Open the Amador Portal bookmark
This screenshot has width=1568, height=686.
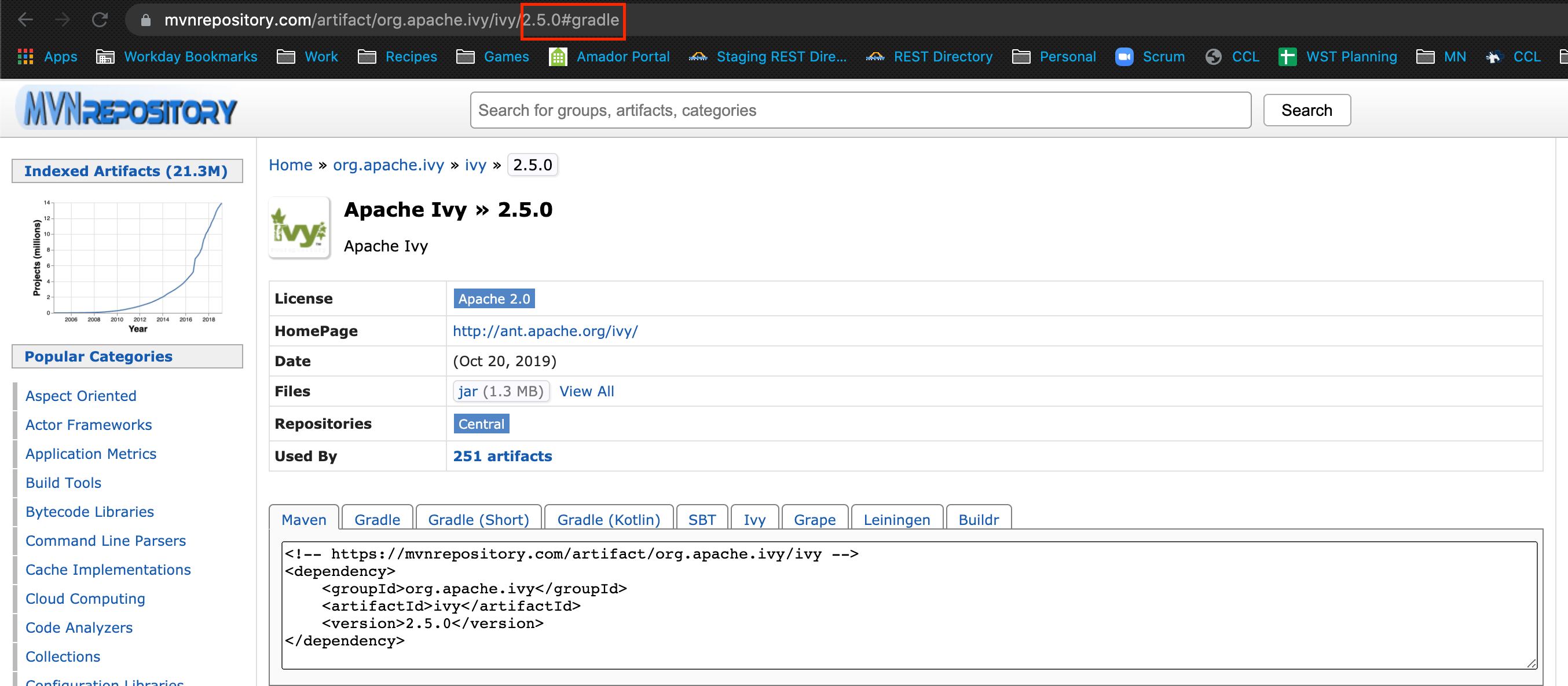[609, 57]
